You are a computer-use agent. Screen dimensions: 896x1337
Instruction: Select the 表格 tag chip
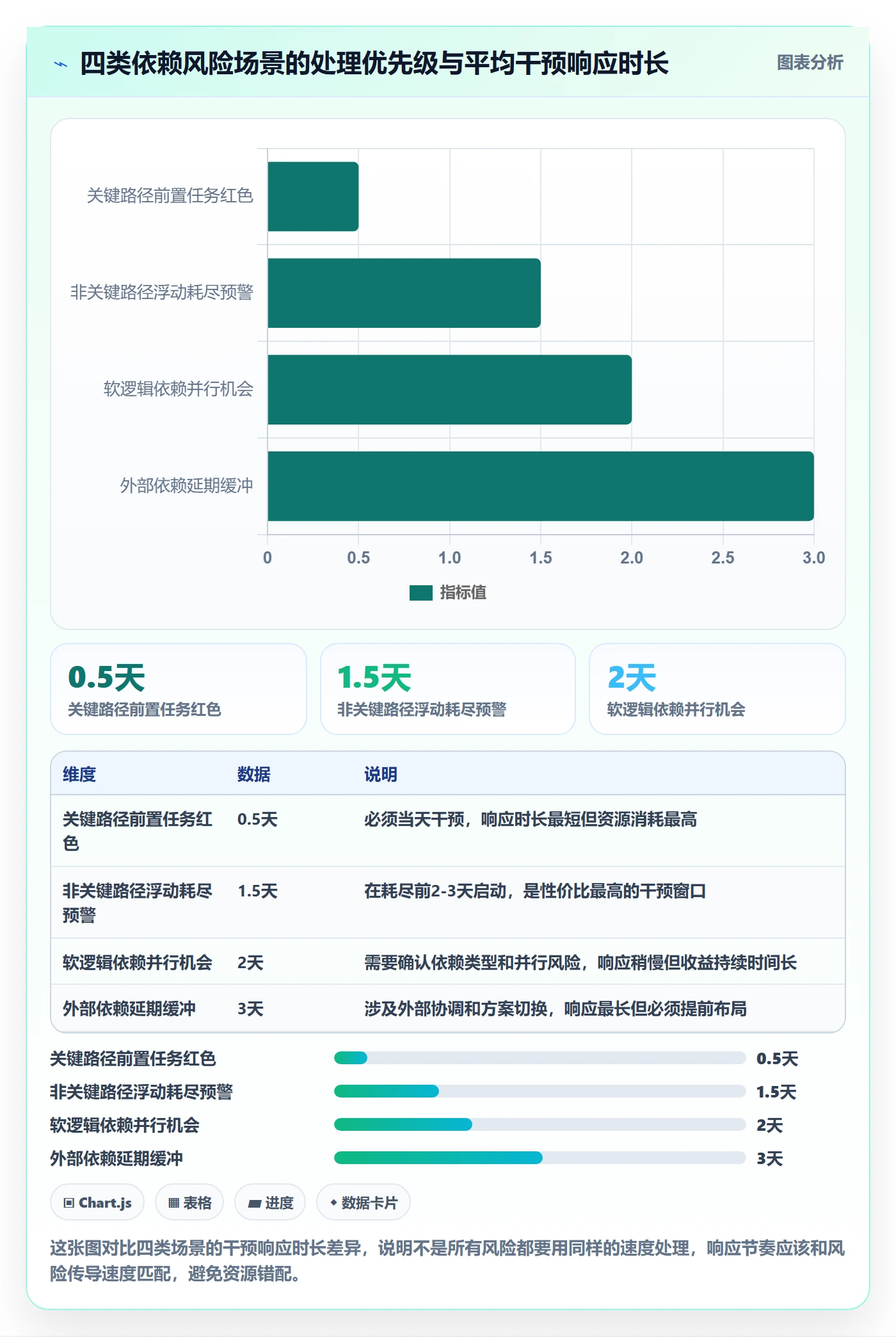click(189, 1203)
